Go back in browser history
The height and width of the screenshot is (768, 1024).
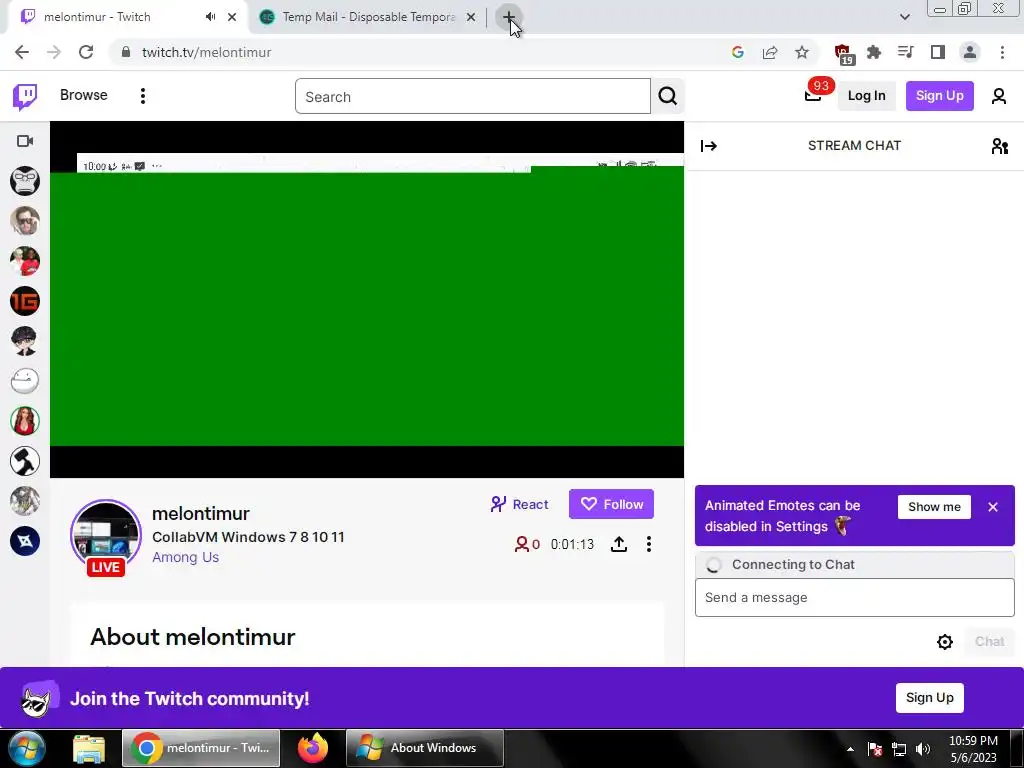coord(22,52)
